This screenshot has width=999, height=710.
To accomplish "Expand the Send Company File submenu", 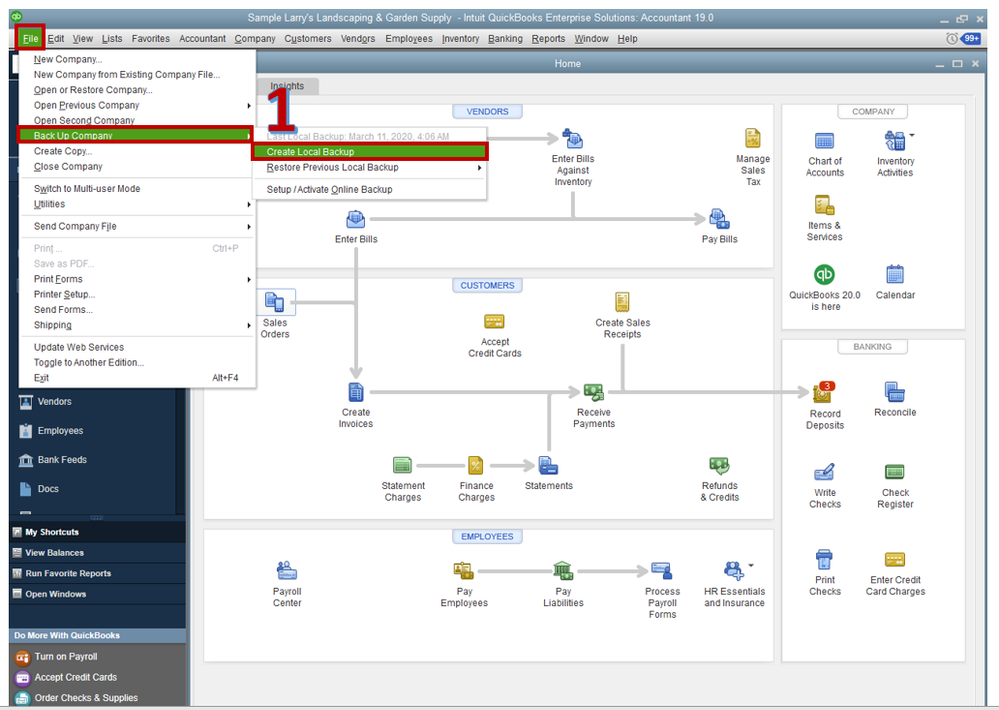I will click(137, 226).
